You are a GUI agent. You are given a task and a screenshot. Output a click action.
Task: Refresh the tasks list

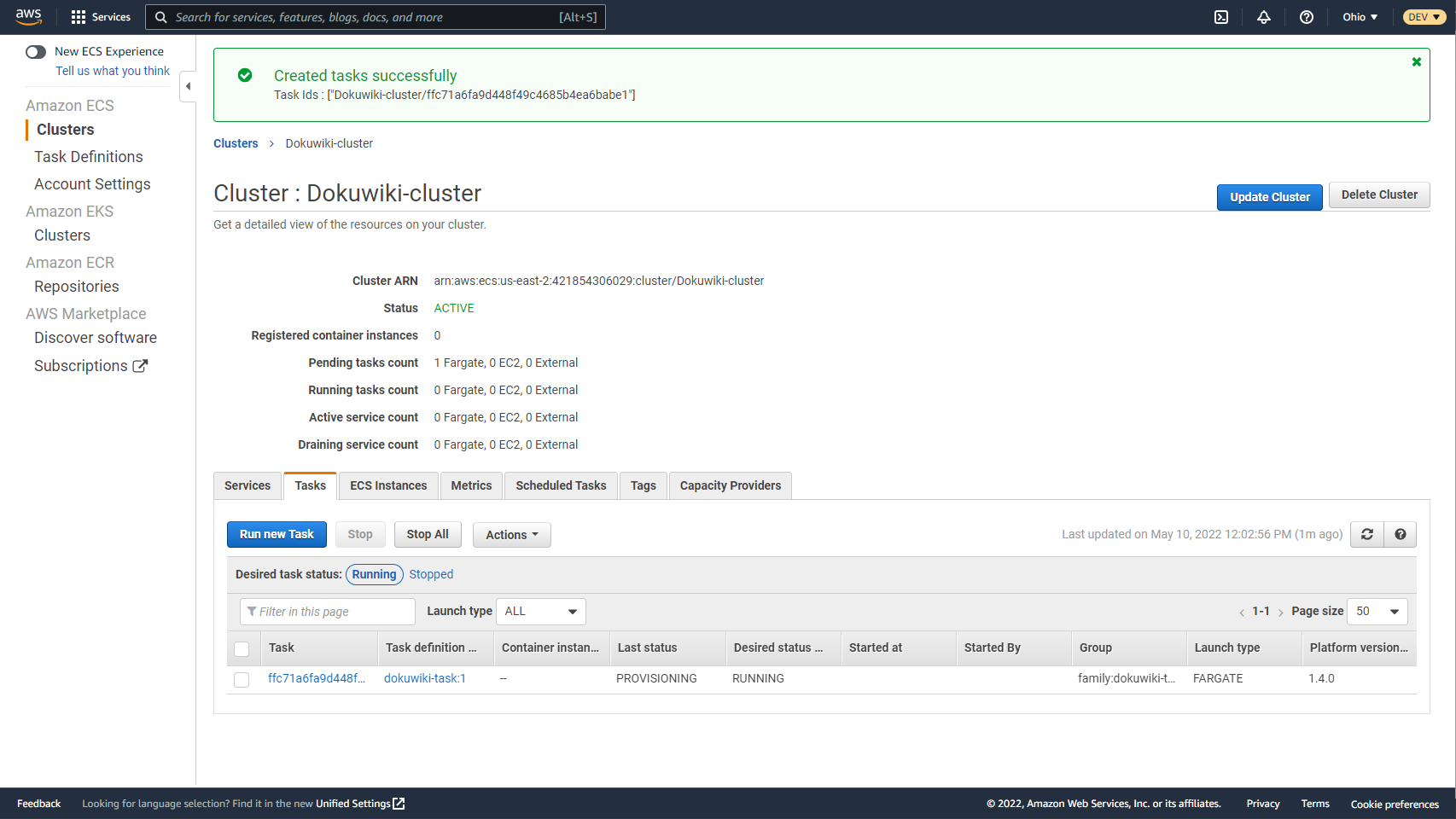tap(1367, 534)
